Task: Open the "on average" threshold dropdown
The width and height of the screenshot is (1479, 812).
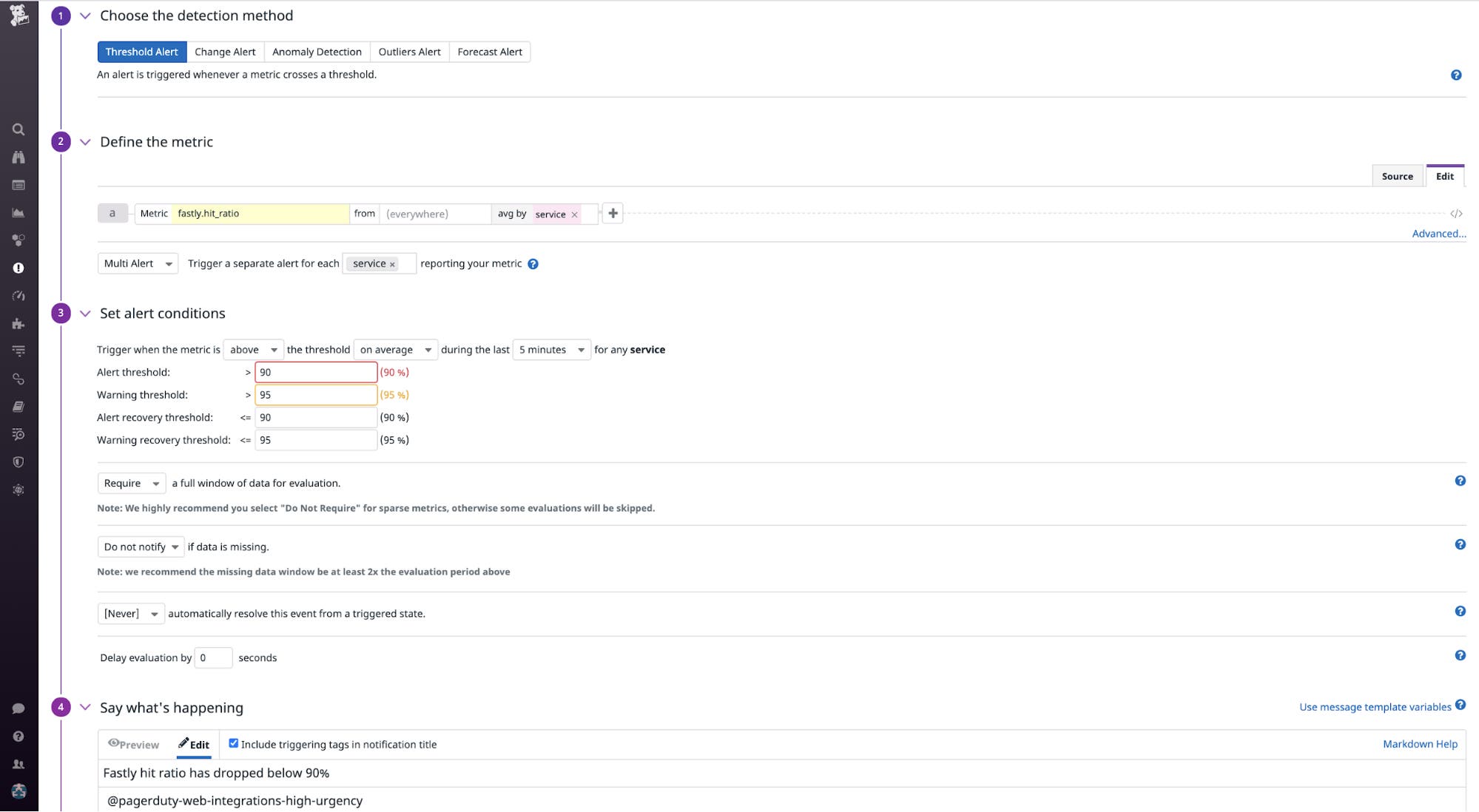Action: click(x=395, y=349)
